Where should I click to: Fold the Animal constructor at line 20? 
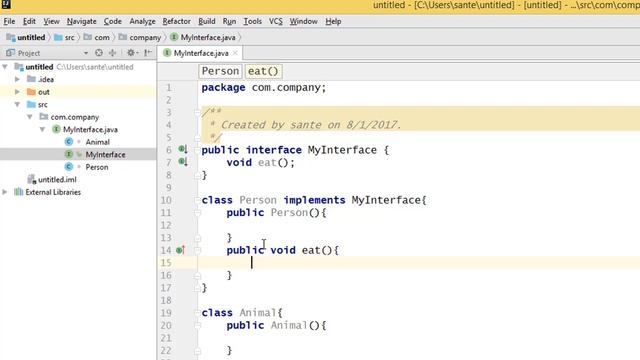tap(197, 325)
